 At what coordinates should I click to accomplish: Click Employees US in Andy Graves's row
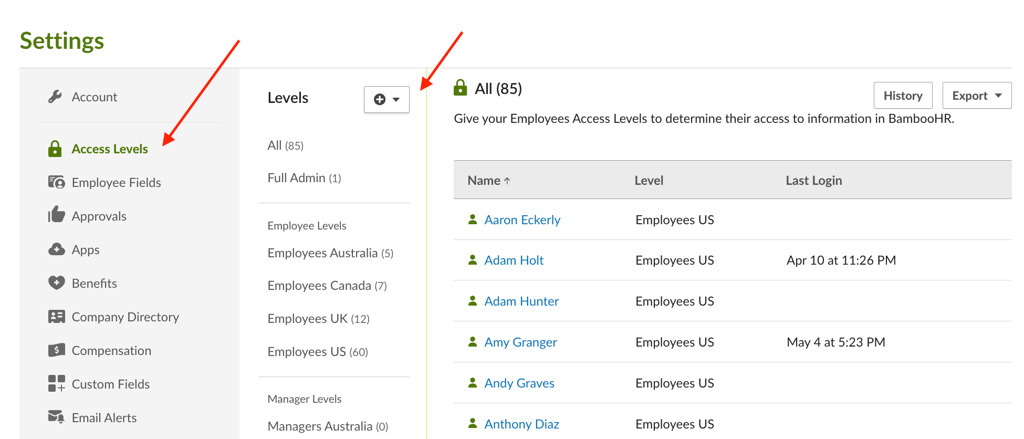[x=675, y=383]
